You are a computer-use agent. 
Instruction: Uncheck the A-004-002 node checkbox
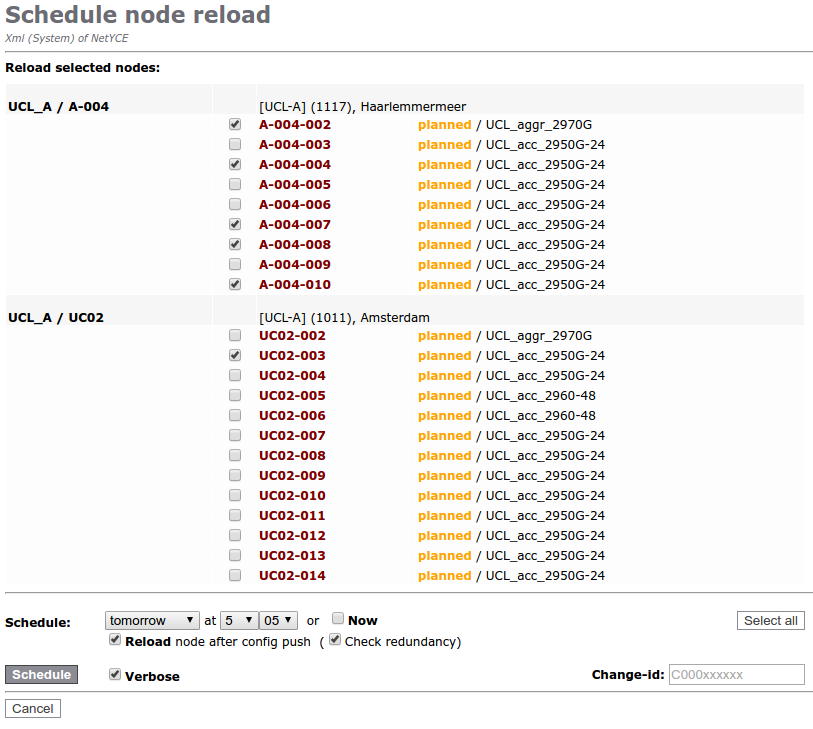coord(235,125)
